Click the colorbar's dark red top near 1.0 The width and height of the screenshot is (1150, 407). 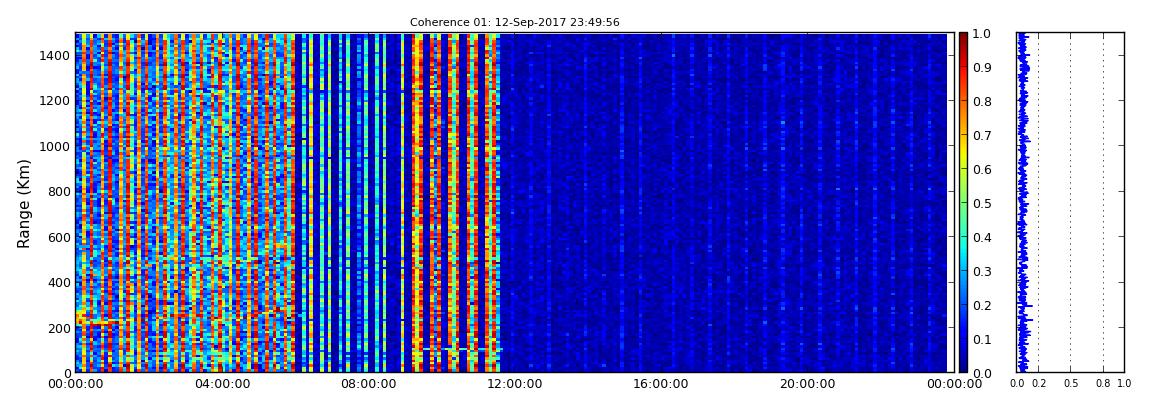(963, 39)
